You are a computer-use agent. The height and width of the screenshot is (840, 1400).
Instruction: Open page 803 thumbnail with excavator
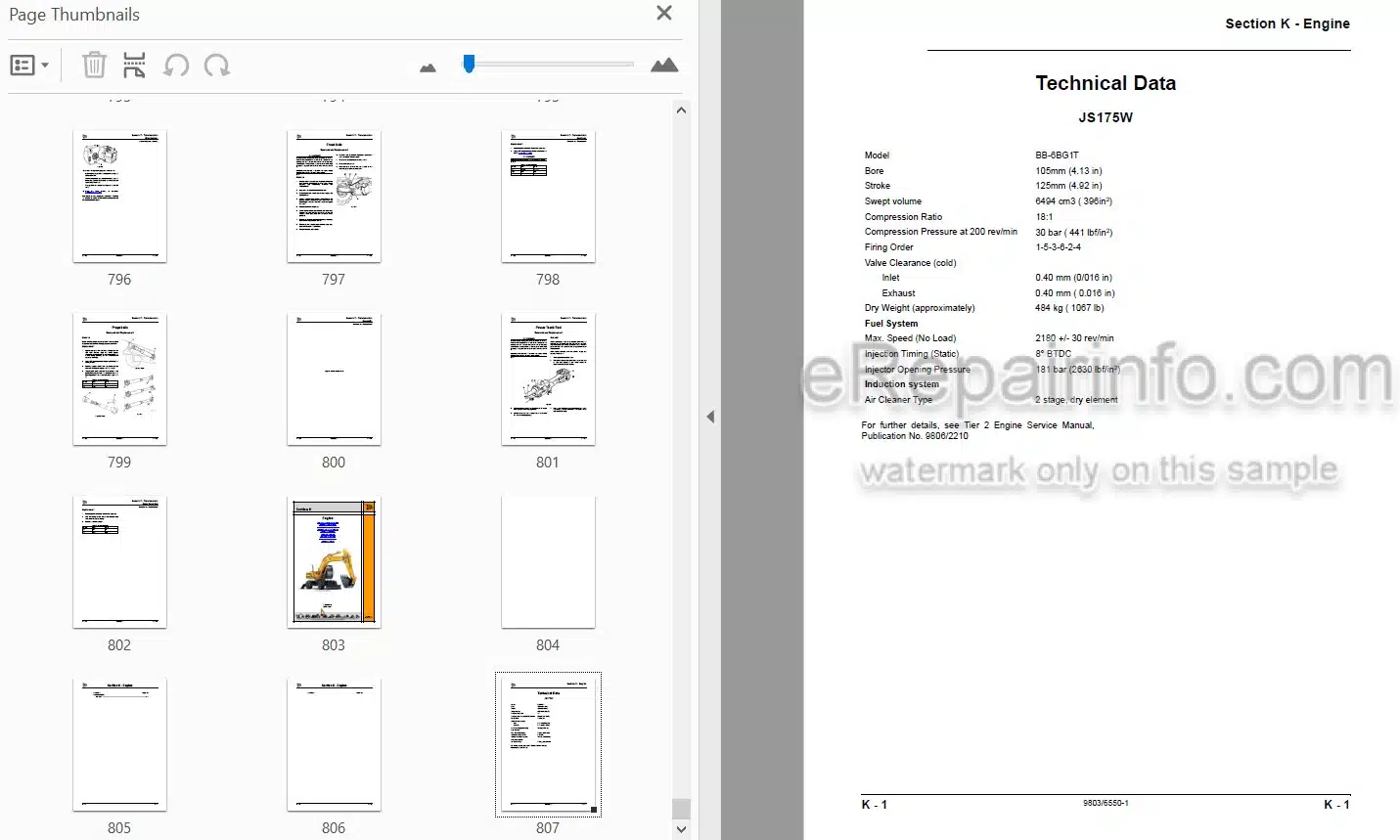pos(334,562)
